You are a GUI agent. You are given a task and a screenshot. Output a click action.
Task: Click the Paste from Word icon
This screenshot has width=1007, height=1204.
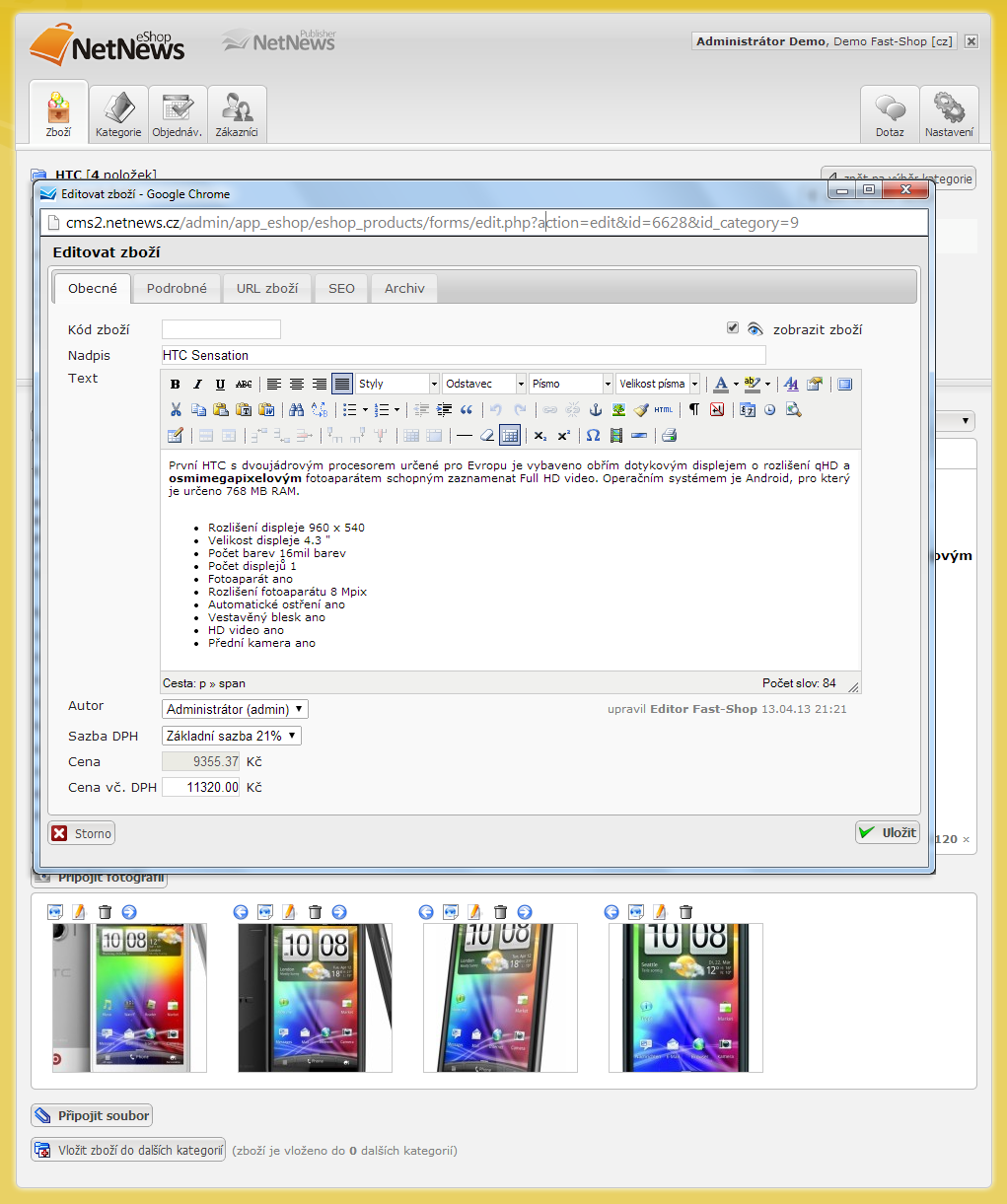(x=266, y=409)
